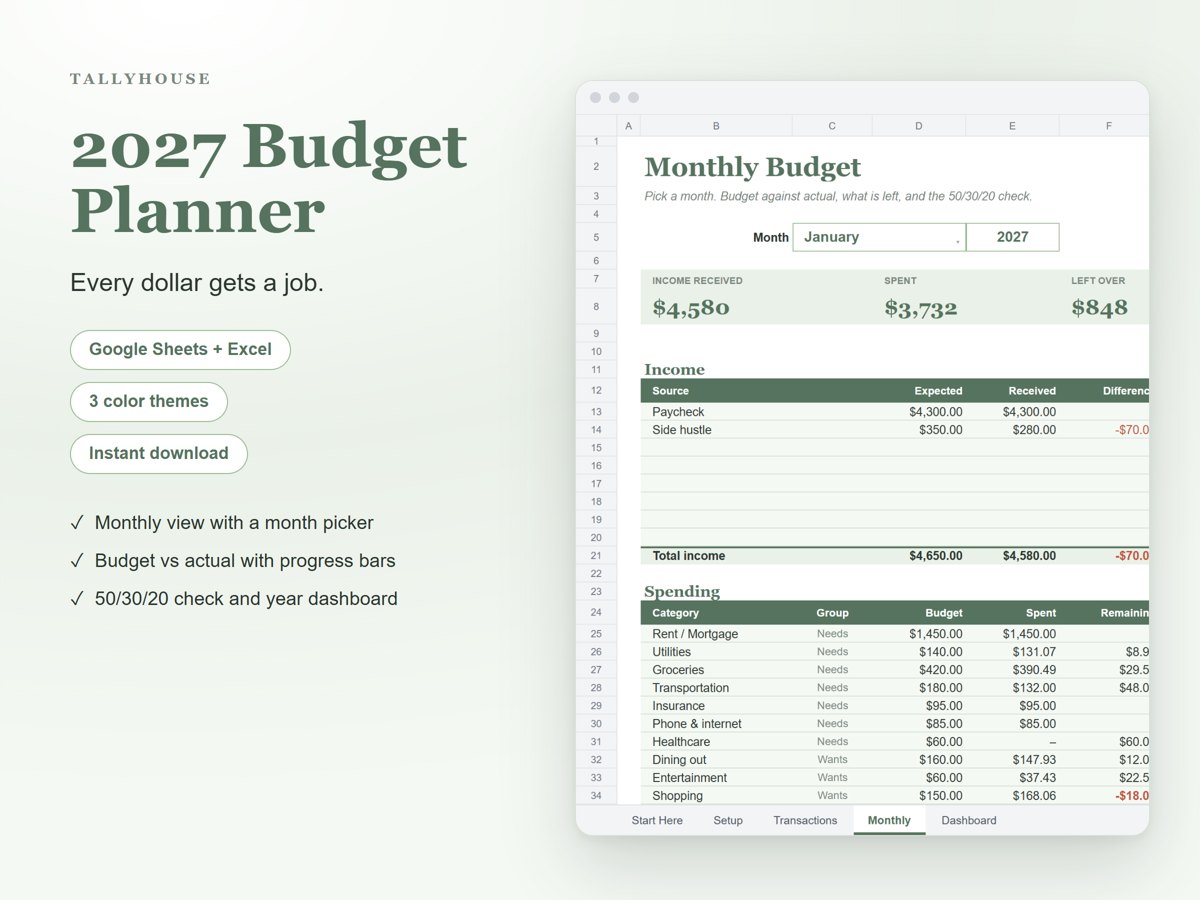The image size is (1200, 900).
Task: Select column B header
Action: pos(716,126)
